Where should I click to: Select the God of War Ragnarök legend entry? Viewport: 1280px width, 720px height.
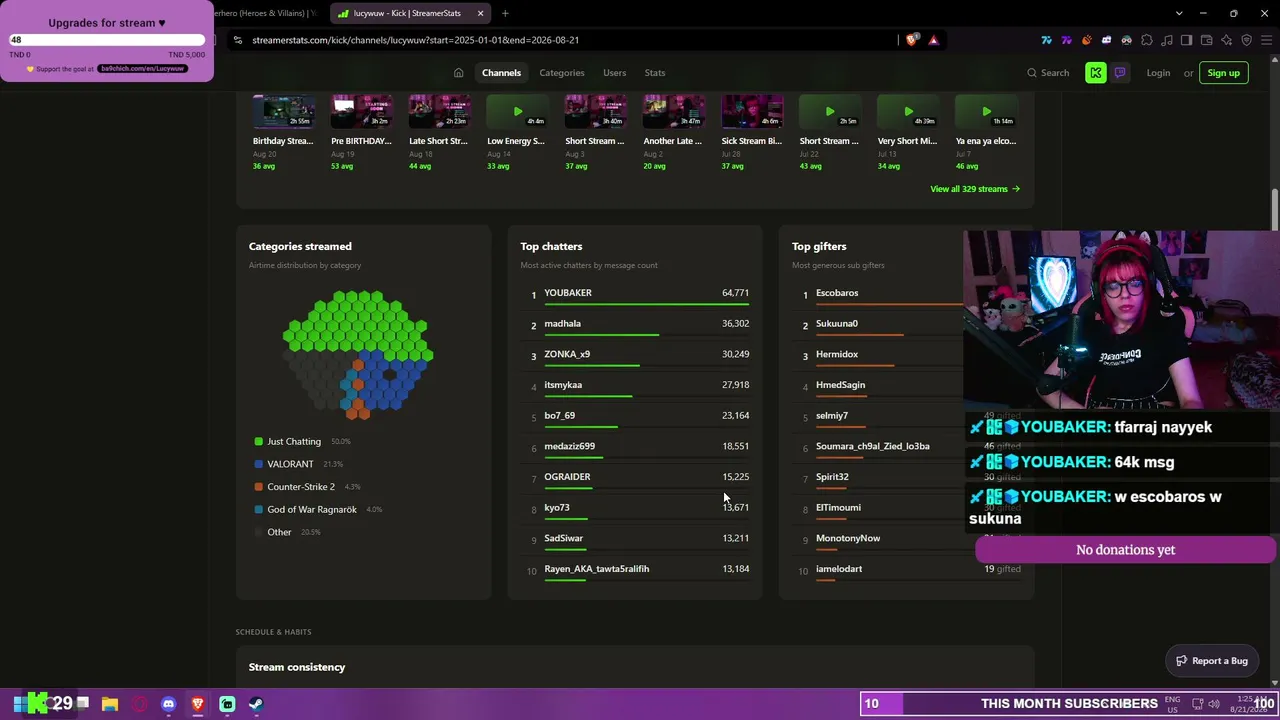(318, 510)
